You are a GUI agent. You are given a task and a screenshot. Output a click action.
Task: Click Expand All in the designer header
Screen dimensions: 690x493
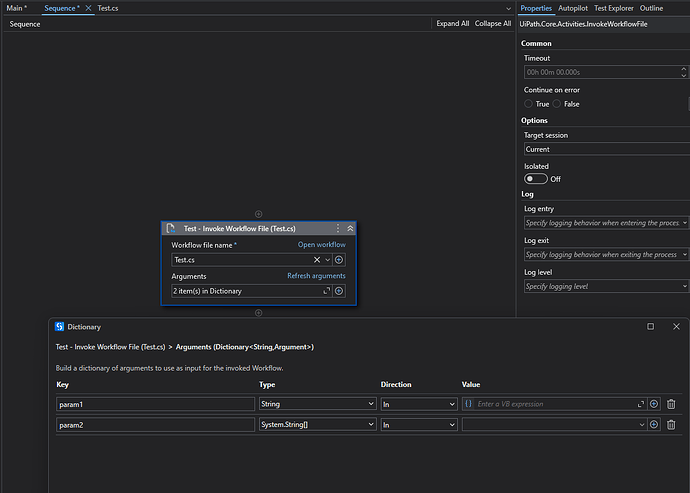[x=453, y=24]
